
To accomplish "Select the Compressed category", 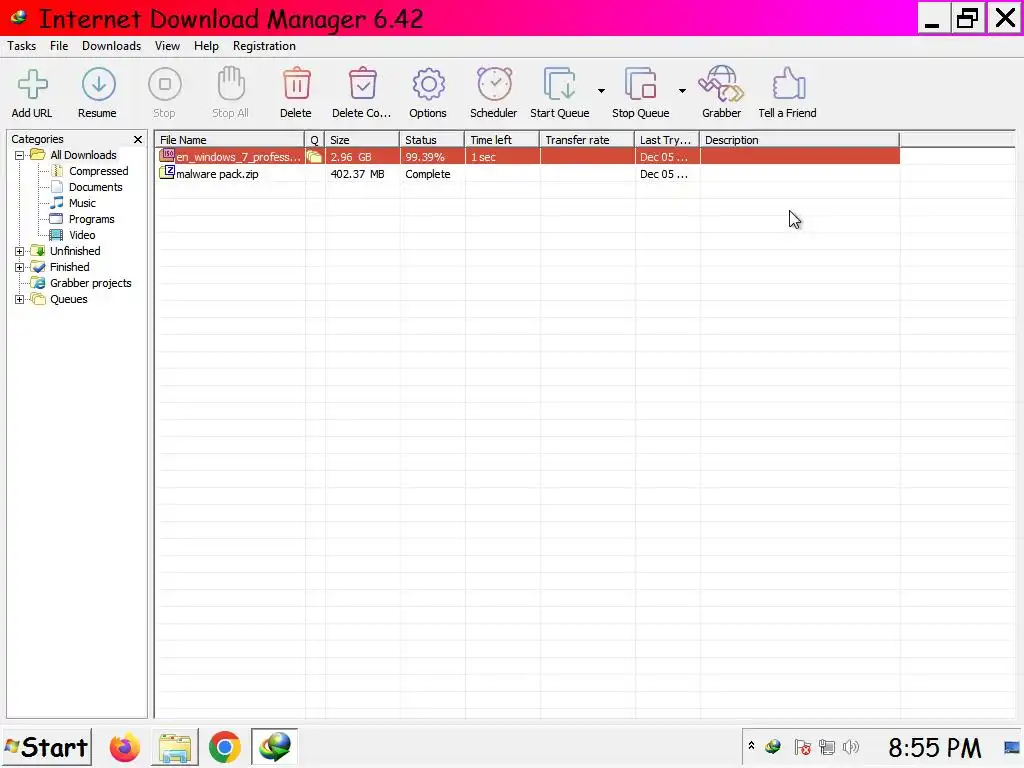I will (x=99, y=171).
